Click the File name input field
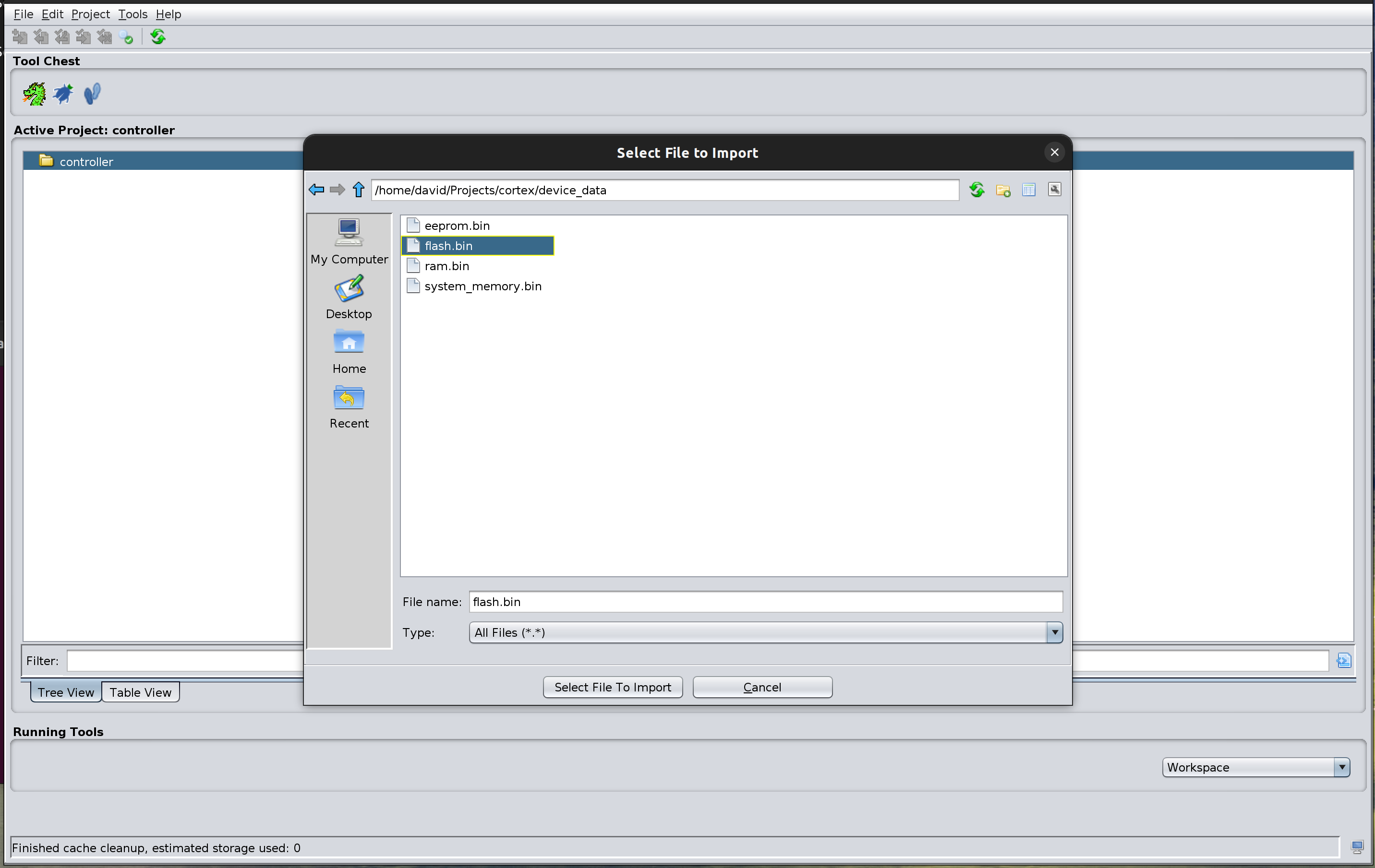This screenshot has width=1375, height=868. 766,602
